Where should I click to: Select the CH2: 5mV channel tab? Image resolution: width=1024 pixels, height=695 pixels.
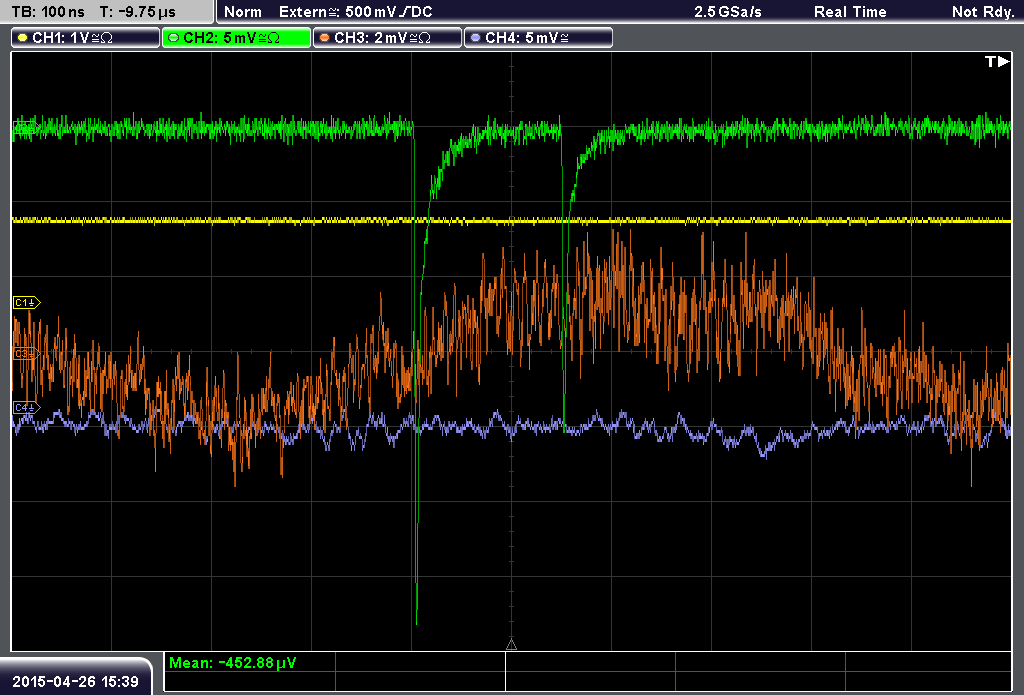click(x=236, y=38)
